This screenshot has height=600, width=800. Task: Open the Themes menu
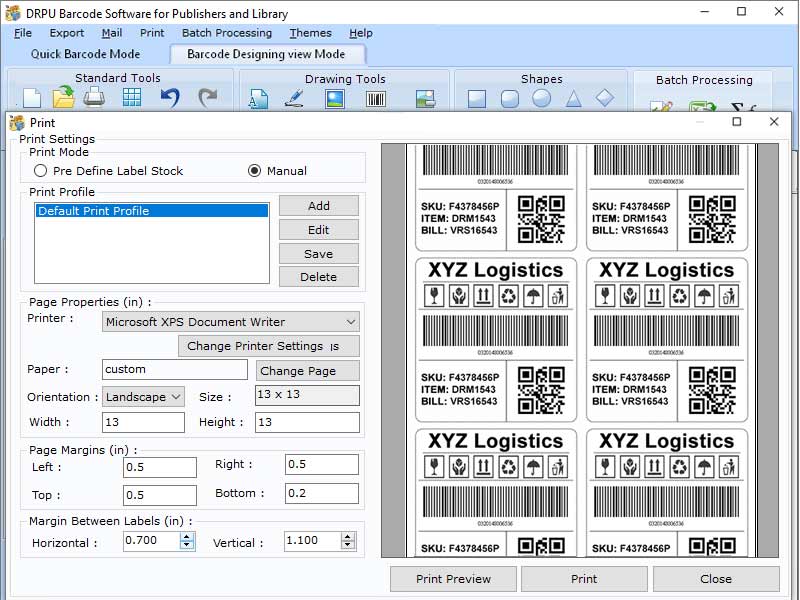pyautogui.click(x=310, y=32)
